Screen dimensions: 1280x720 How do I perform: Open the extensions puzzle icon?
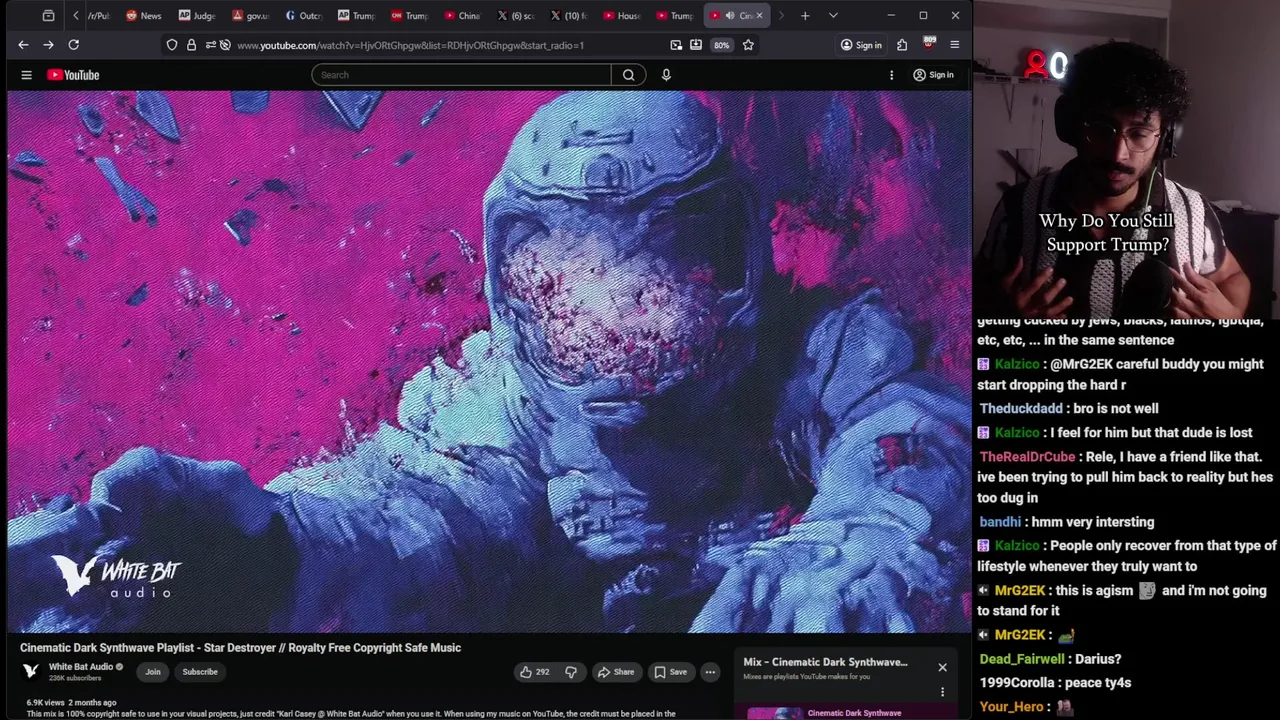point(902,45)
